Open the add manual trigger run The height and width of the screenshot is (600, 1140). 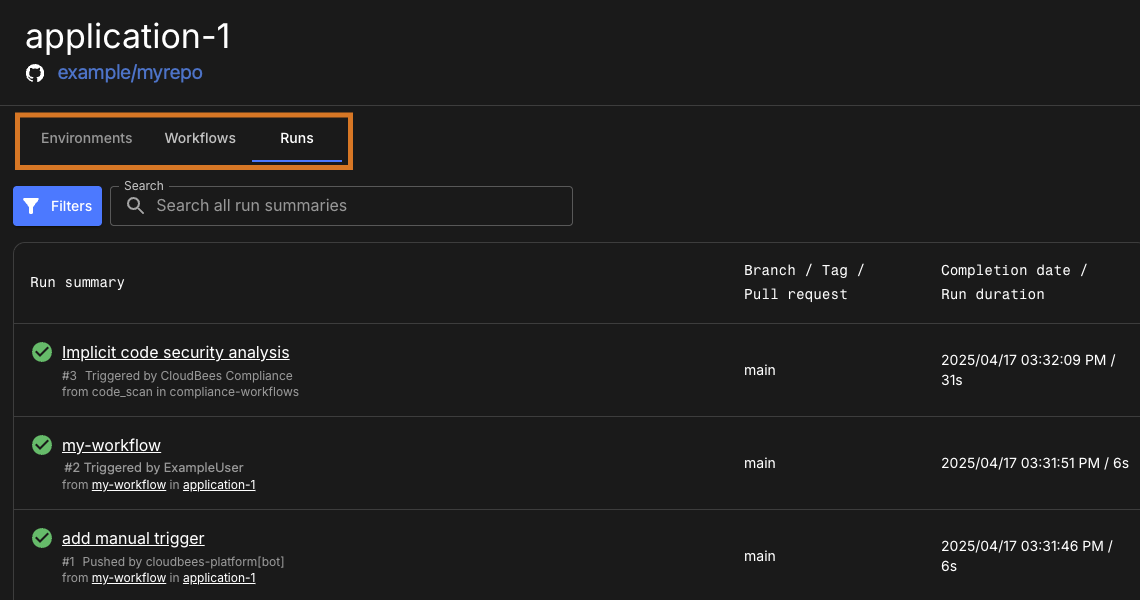[133, 538]
